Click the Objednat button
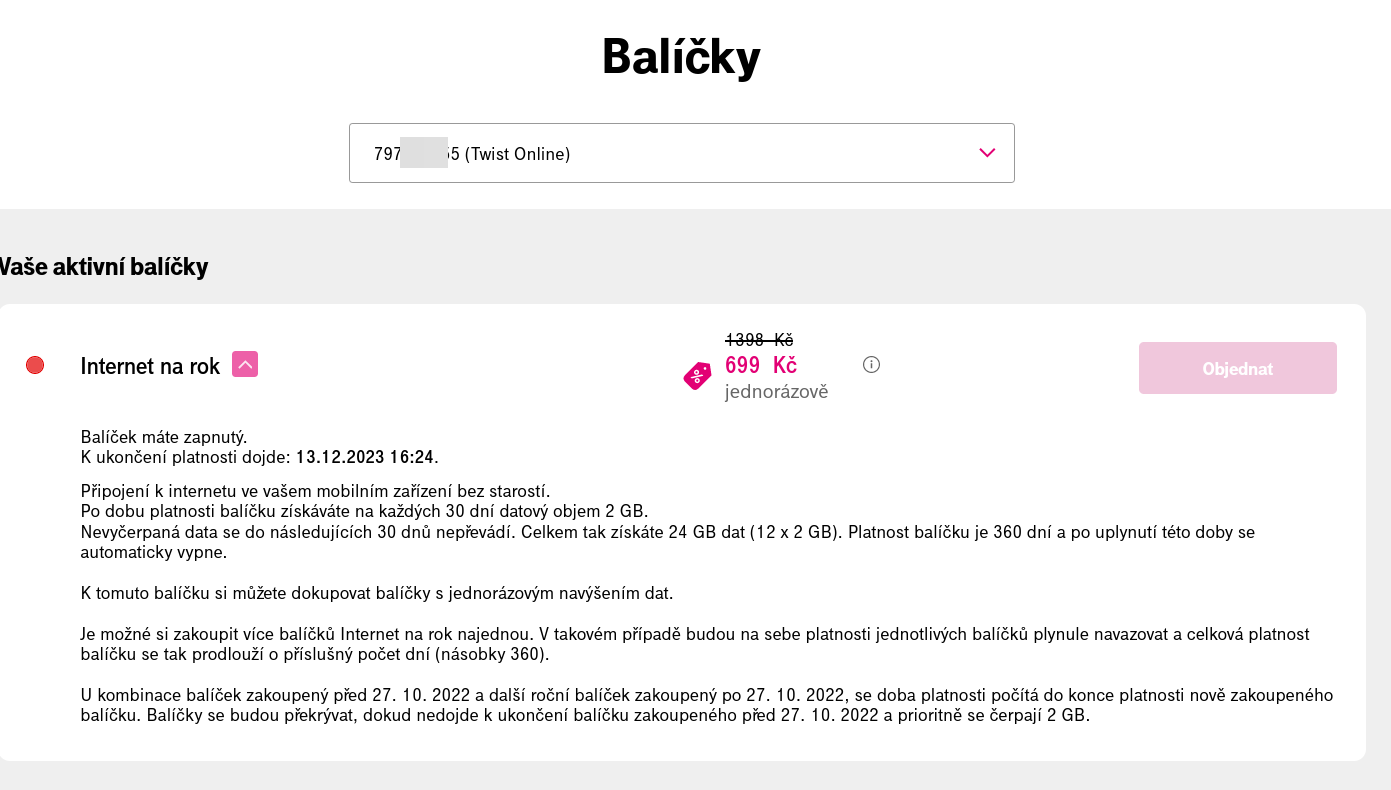This screenshot has width=1391, height=790. pyautogui.click(x=1237, y=368)
